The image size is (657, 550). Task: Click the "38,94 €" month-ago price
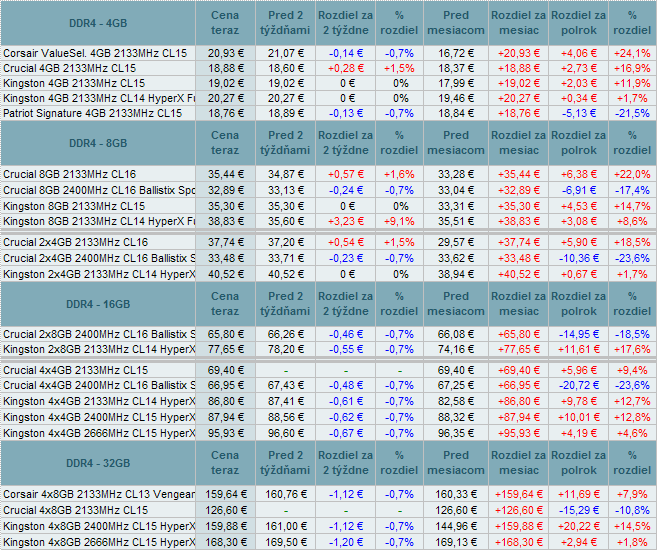(x=456, y=274)
